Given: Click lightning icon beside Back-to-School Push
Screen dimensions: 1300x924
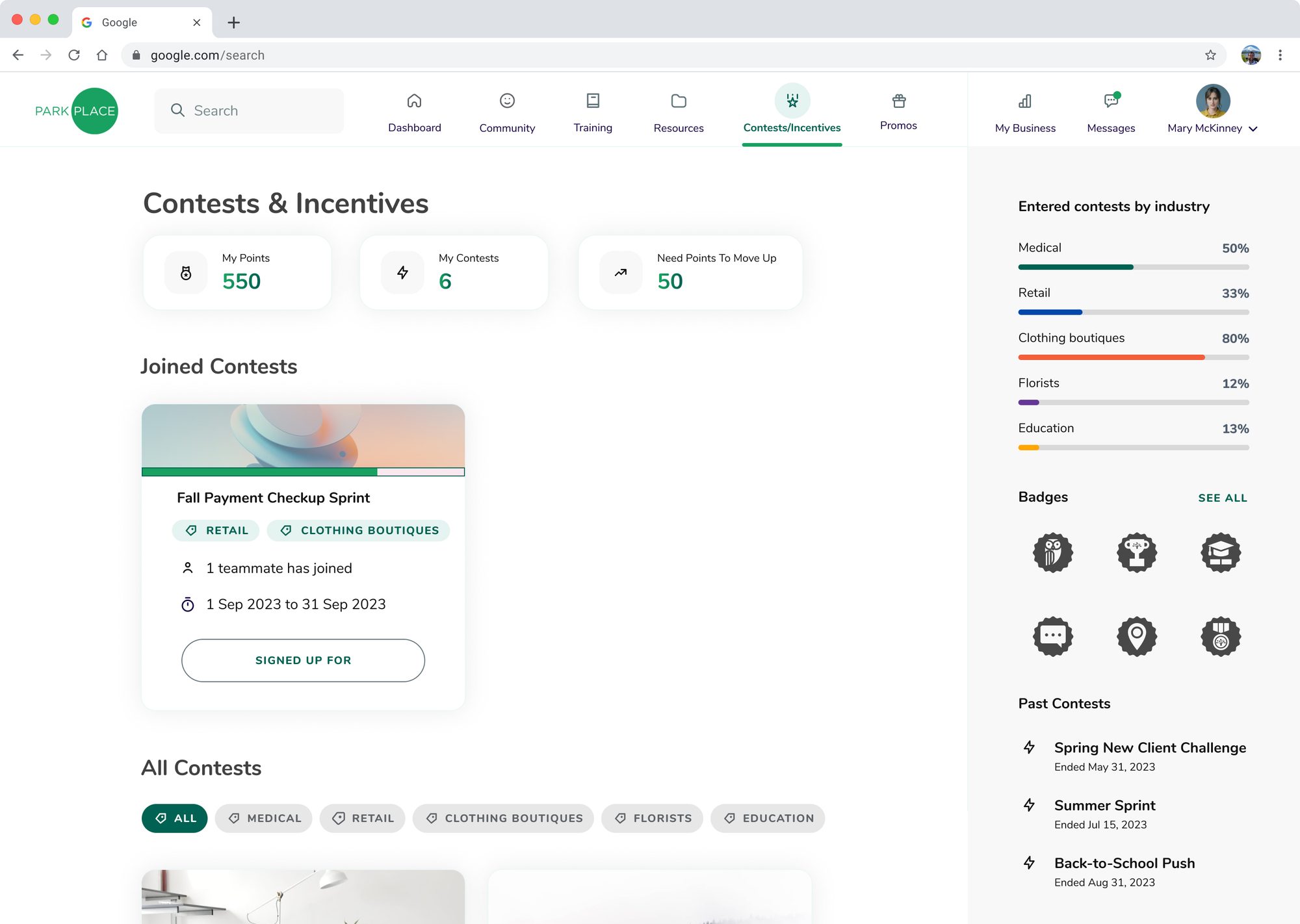Looking at the screenshot, I should click(1030, 863).
